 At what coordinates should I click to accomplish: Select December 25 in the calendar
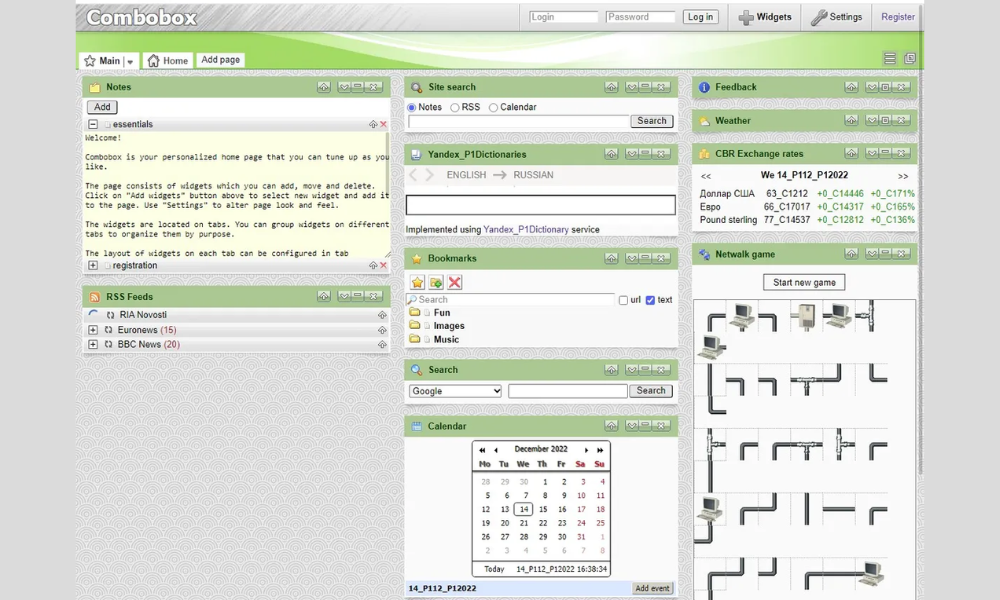tap(600, 523)
